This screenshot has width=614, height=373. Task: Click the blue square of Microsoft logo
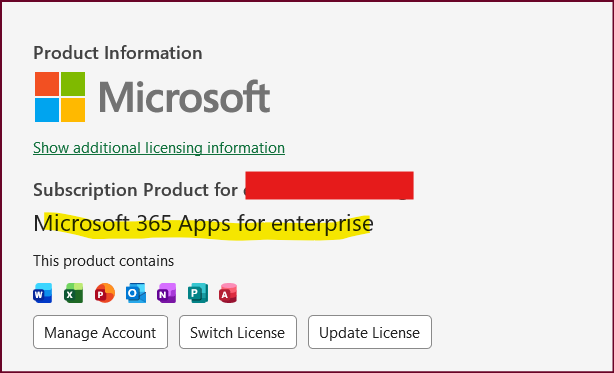coord(47,110)
